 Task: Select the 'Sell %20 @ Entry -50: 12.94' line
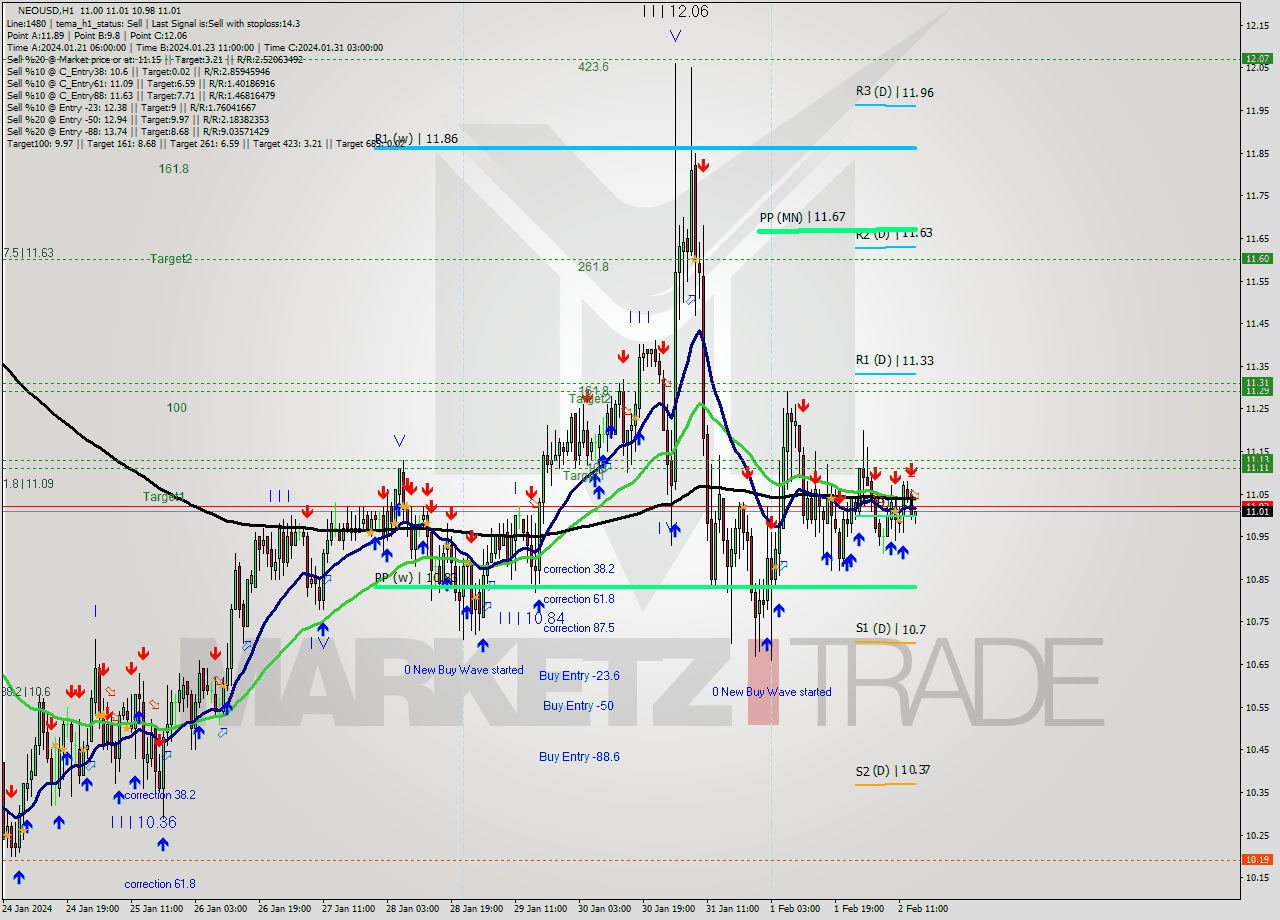coord(137,119)
